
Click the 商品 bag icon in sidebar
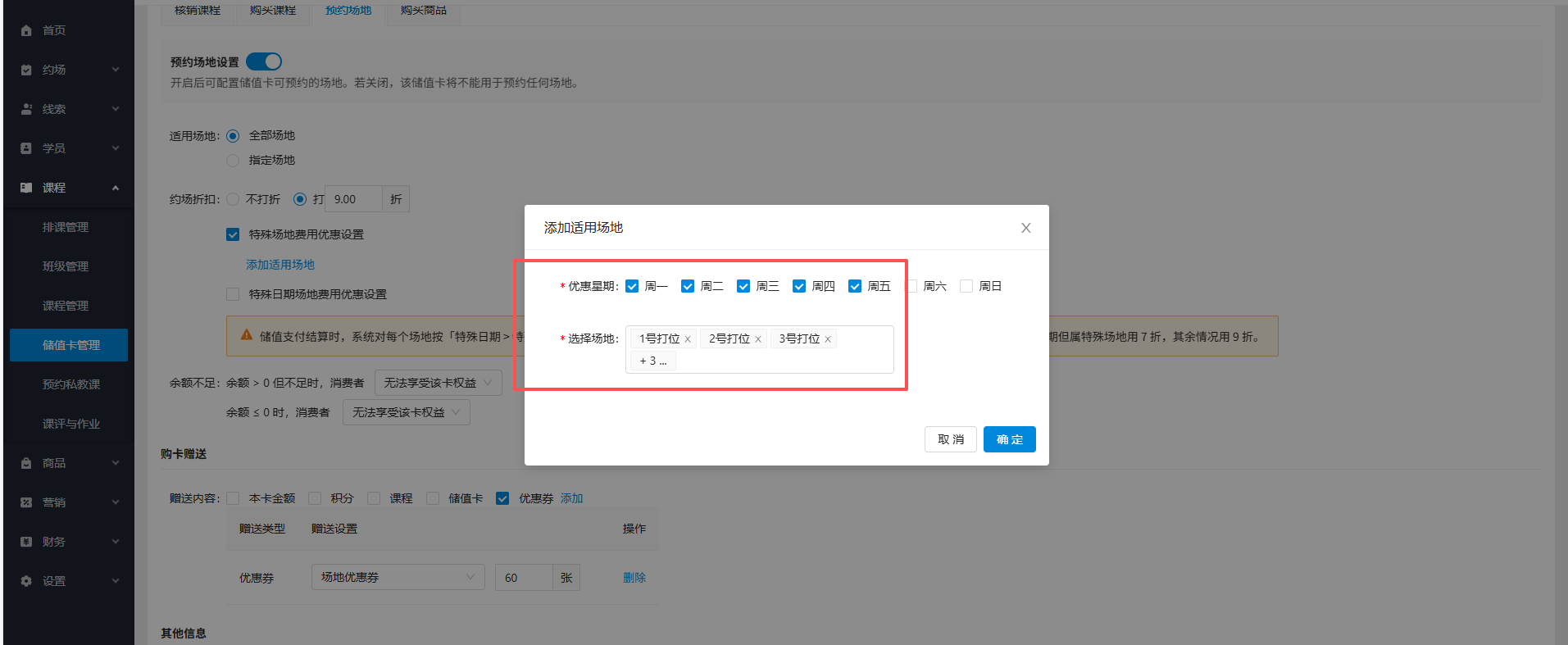(x=26, y=463)
